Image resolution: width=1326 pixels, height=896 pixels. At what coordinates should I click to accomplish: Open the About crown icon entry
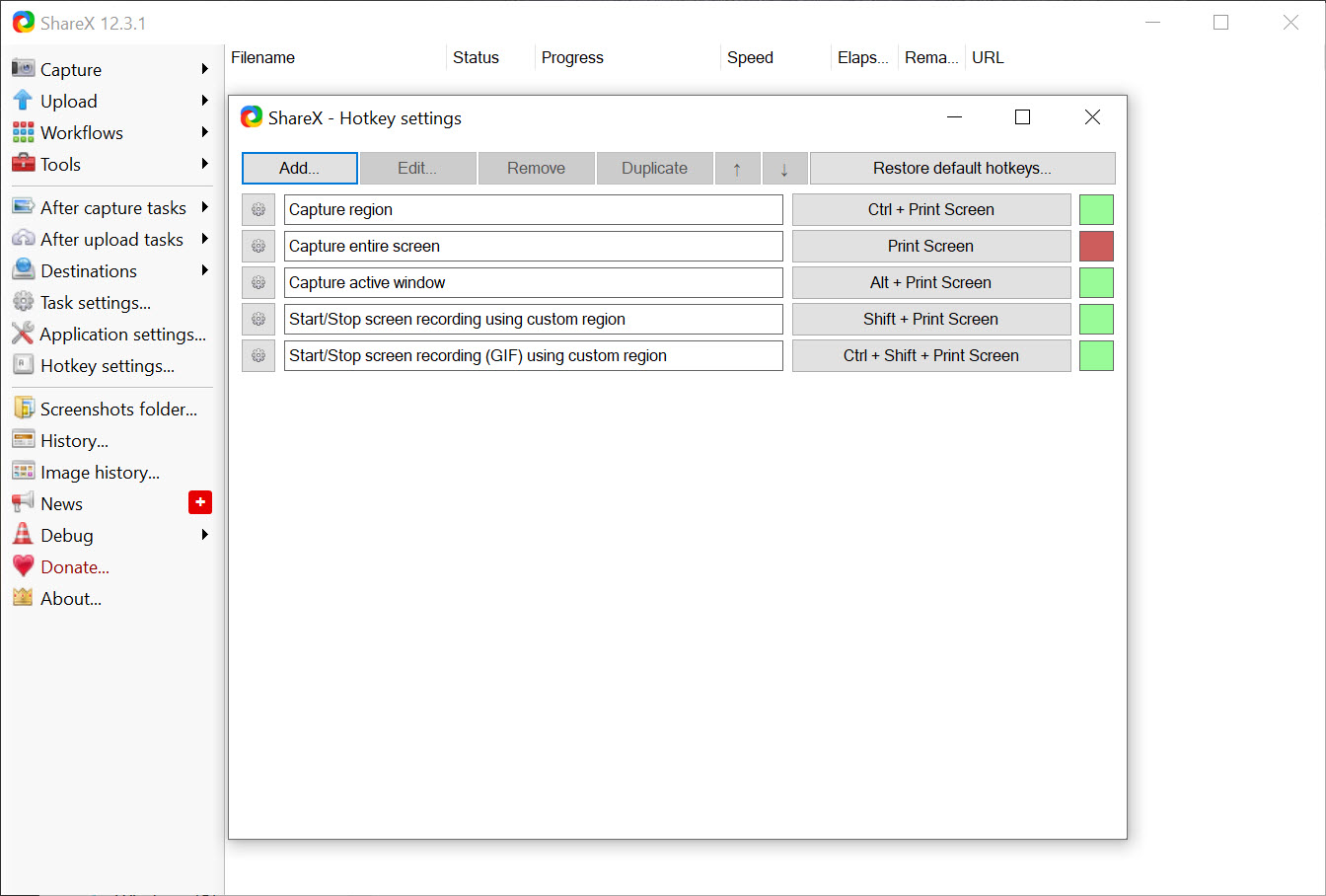tap(24, 598)
